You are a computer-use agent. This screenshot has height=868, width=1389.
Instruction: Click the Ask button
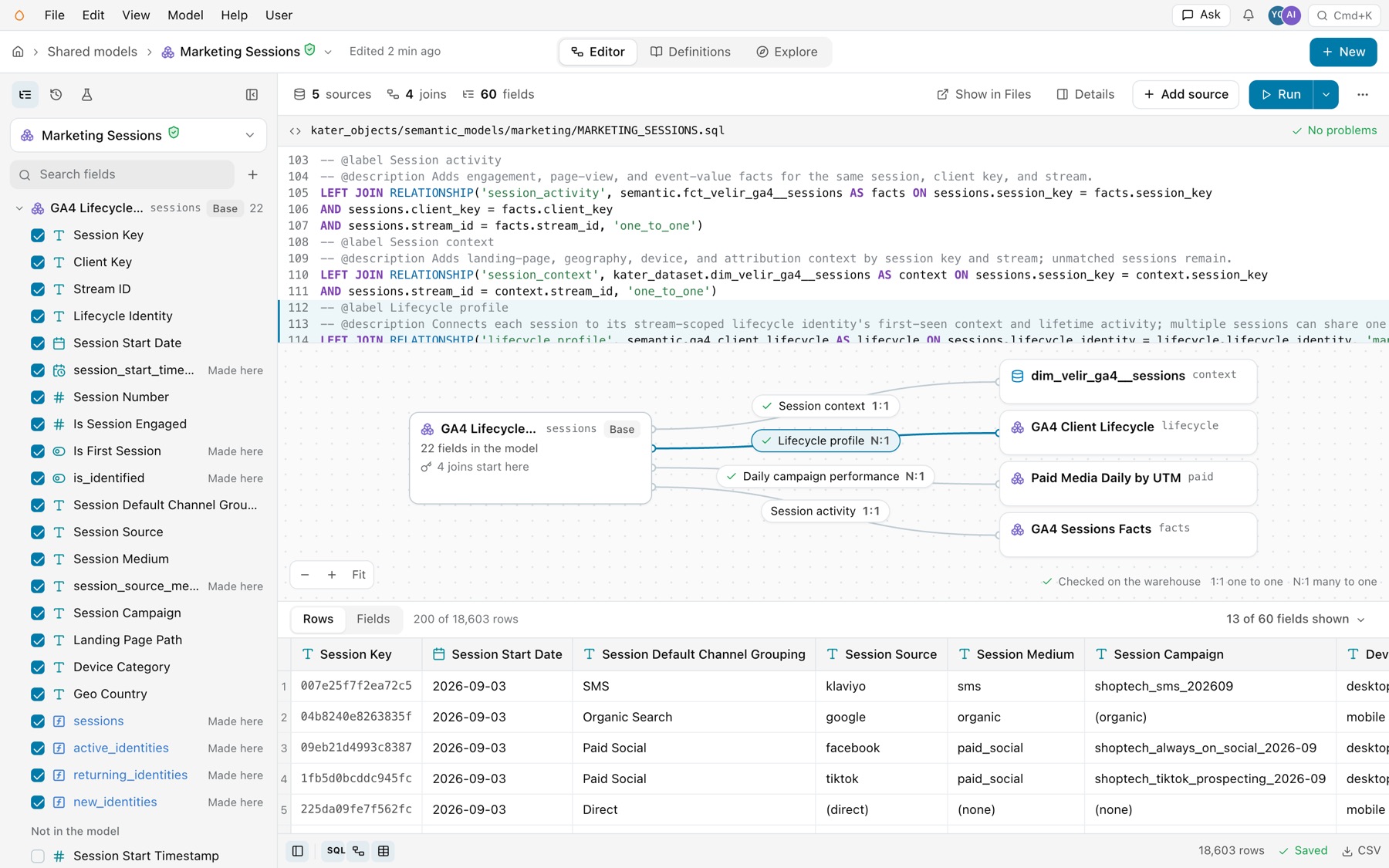(1201, 15)
